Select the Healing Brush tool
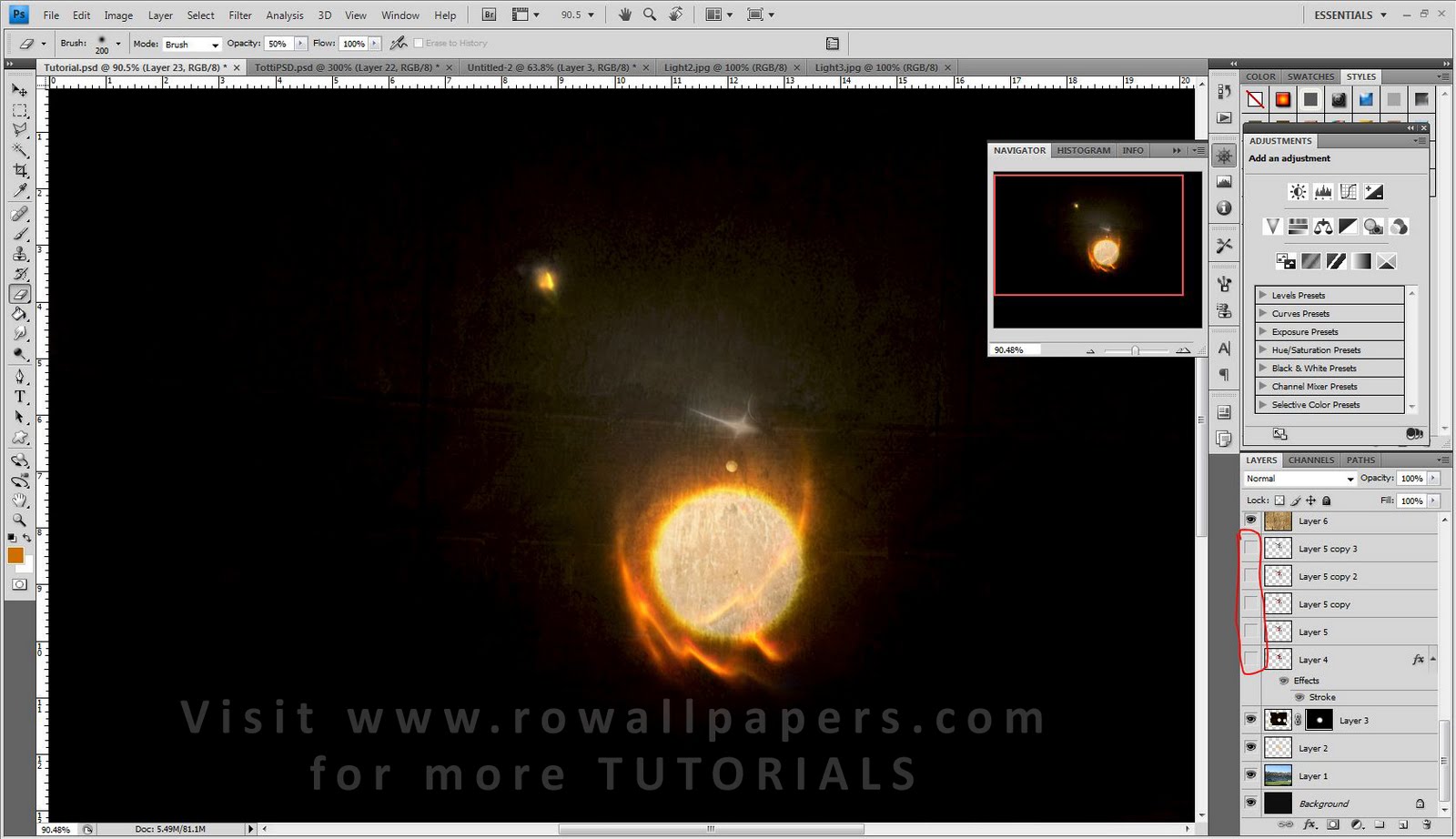 (19, 214)
